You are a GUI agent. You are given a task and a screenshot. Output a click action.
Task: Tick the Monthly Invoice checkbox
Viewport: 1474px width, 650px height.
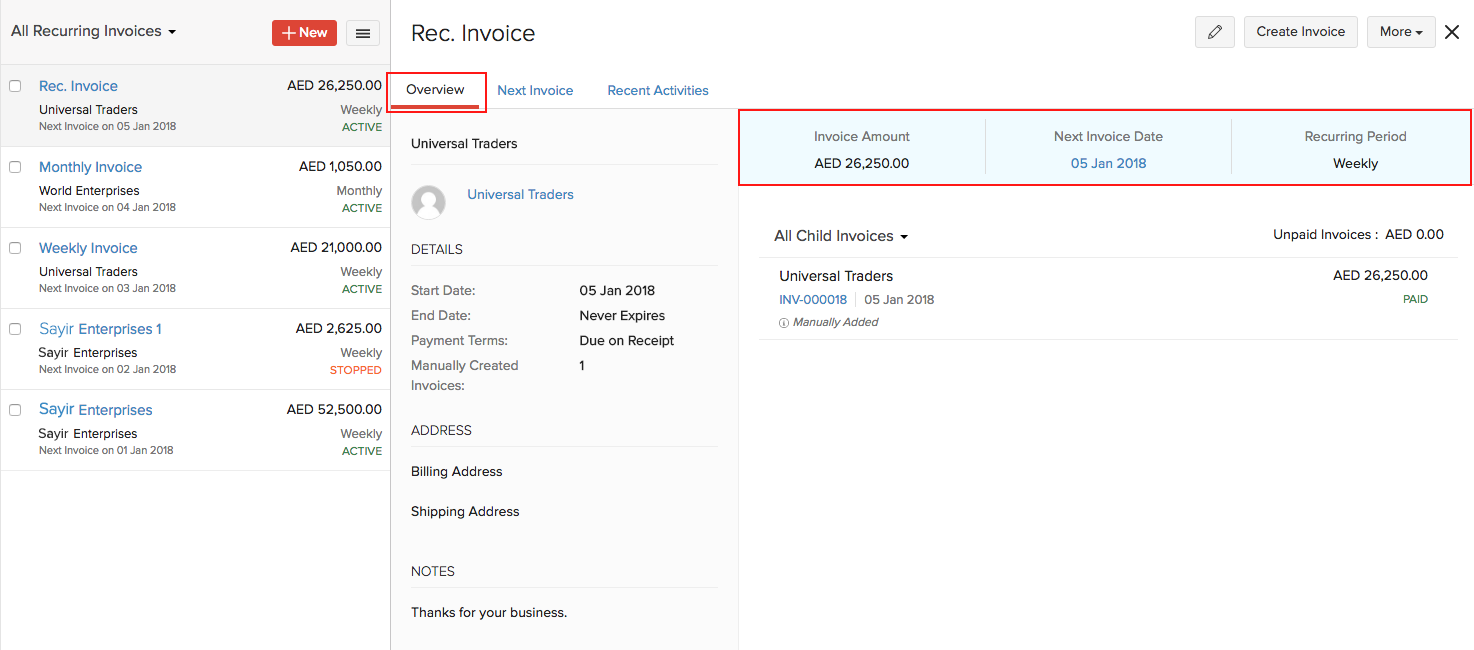coord(15,167)
